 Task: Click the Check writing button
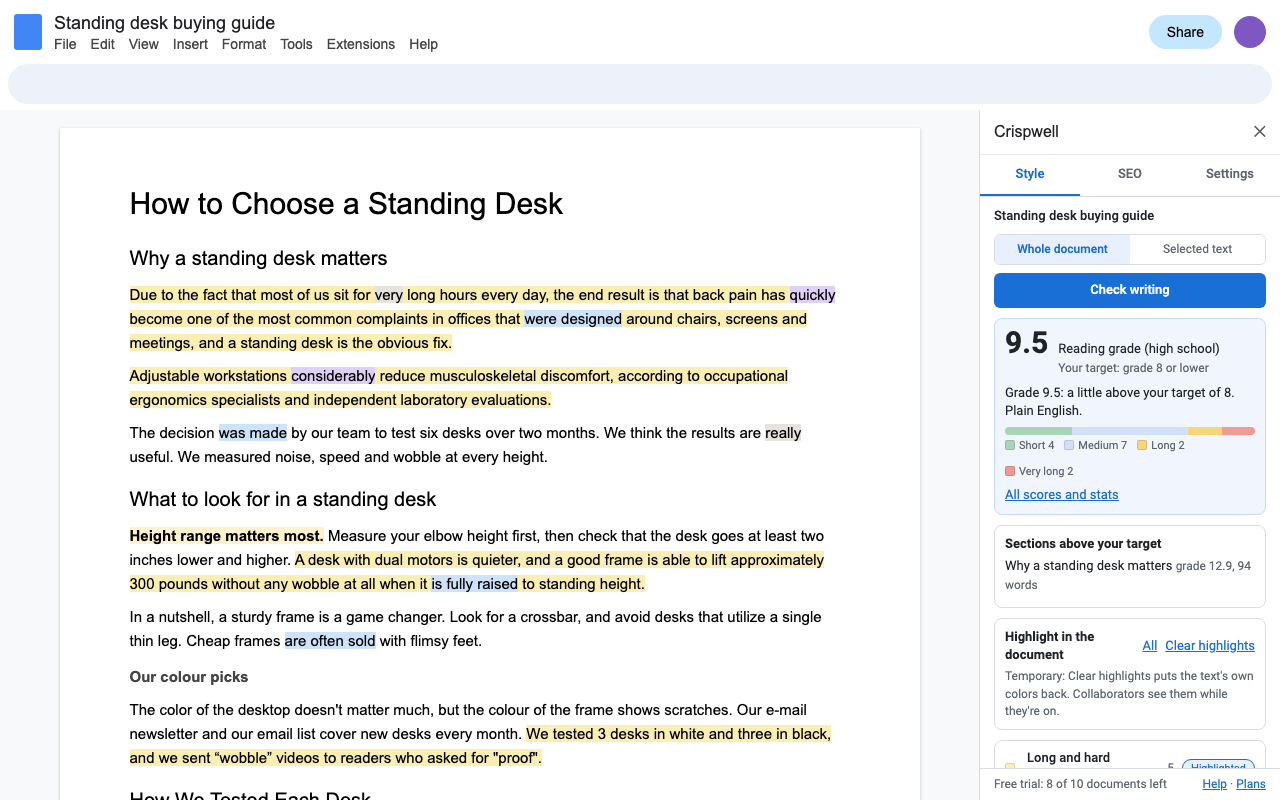tap(1130, 290)
